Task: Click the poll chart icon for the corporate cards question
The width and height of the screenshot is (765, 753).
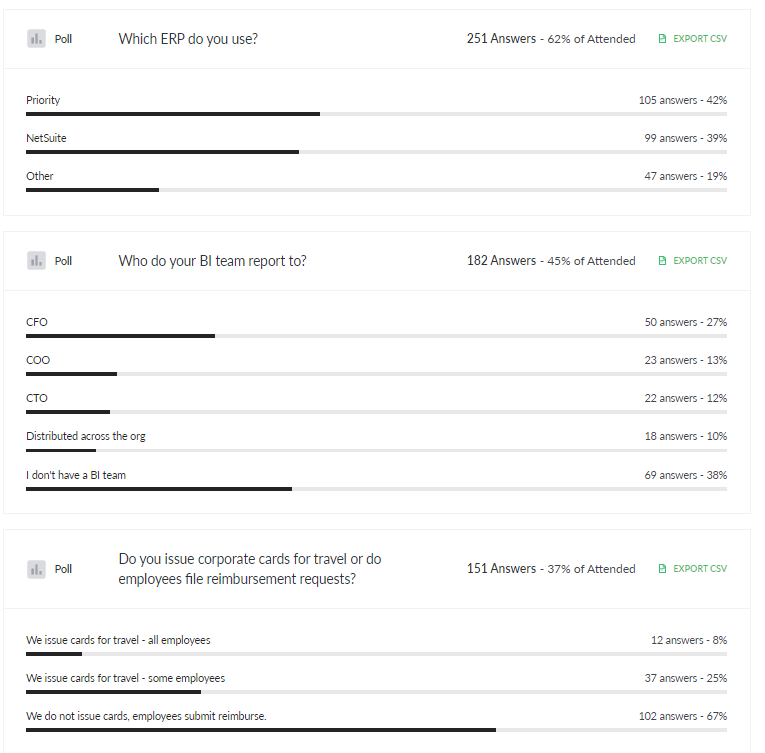Action: coord(36,569)
